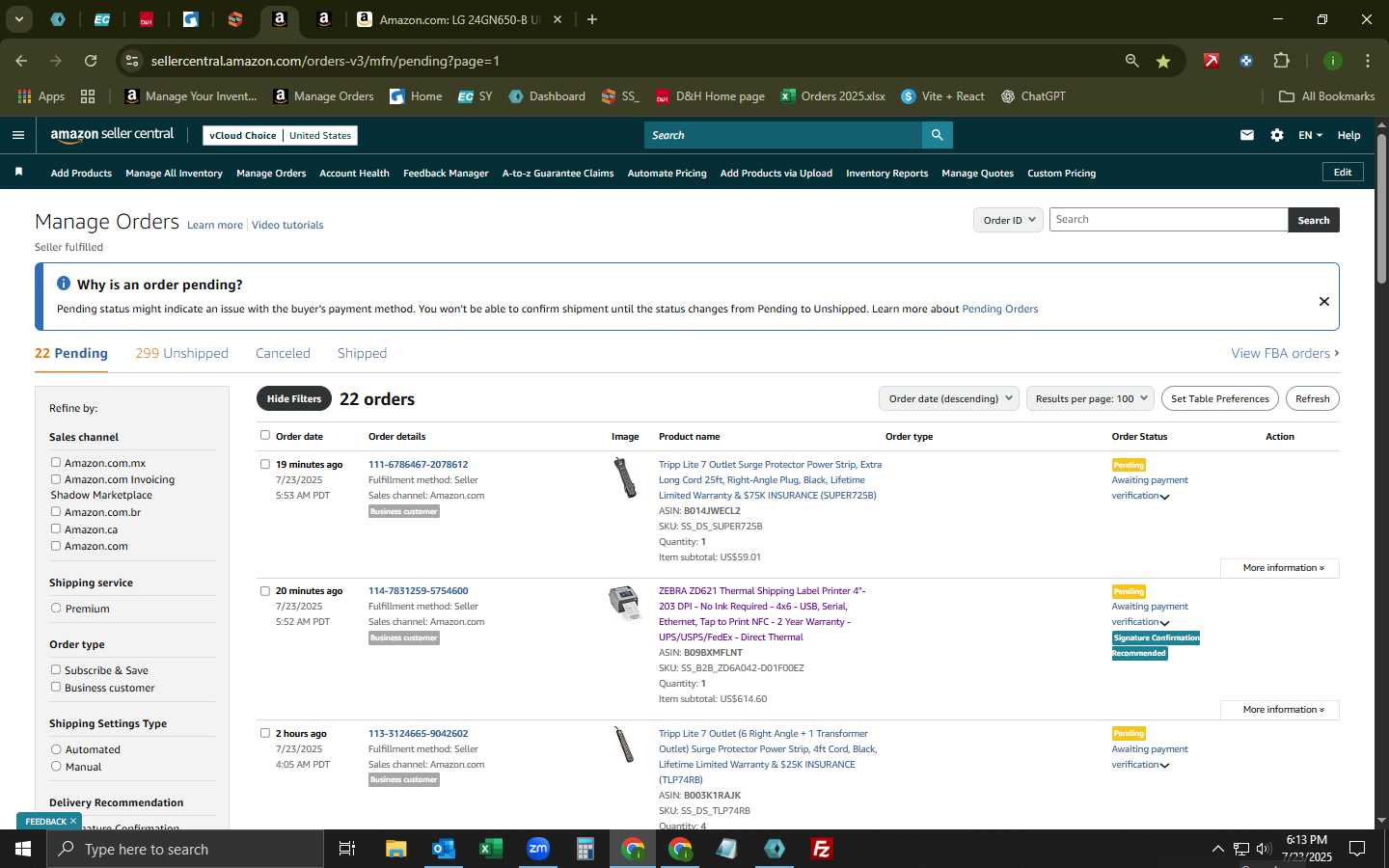
Task: Click the Edit navigation button
Action: (x=1342, y=172)
